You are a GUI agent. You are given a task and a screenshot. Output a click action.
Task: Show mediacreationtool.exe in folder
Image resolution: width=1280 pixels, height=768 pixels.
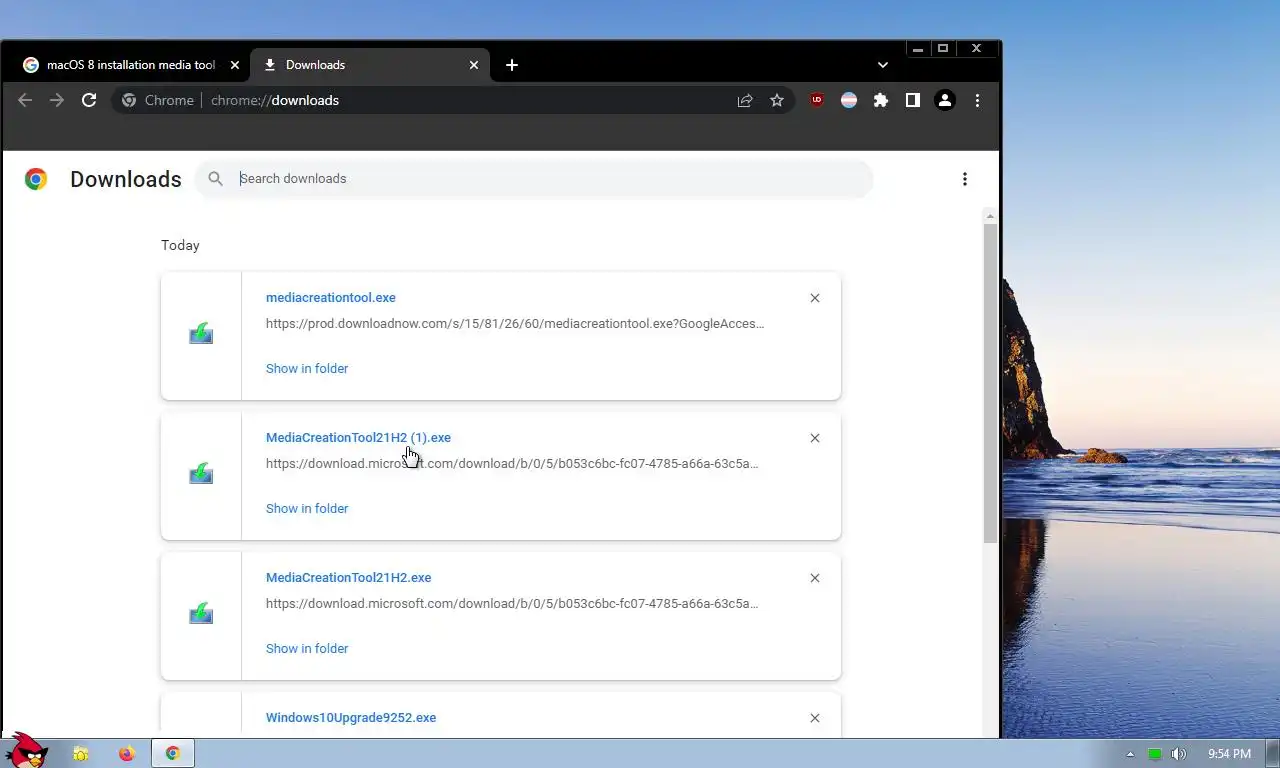pos(307,369)
